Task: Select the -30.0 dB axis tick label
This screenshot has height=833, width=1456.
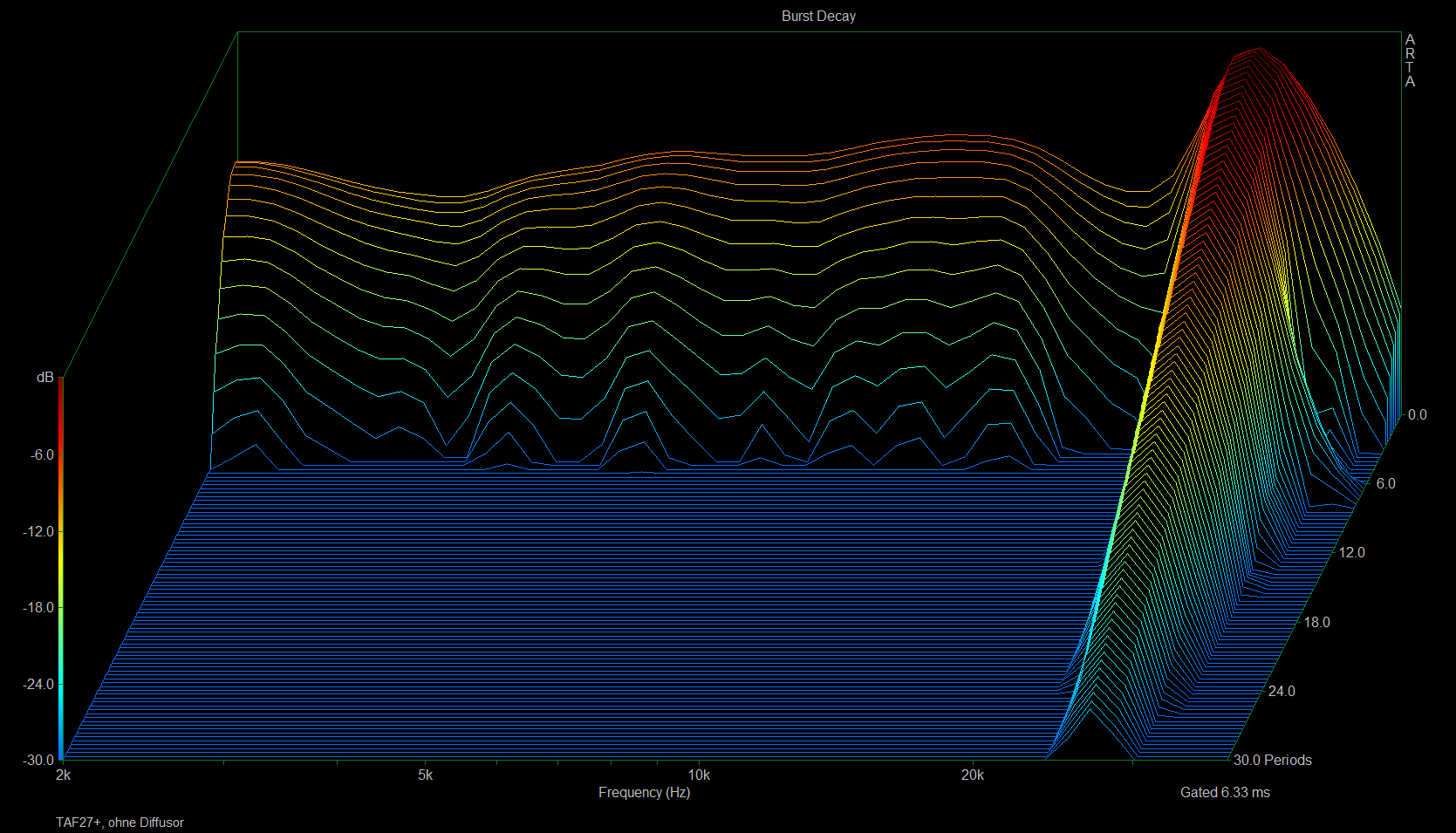Action: pyautogui.click(x=38, y=760)
